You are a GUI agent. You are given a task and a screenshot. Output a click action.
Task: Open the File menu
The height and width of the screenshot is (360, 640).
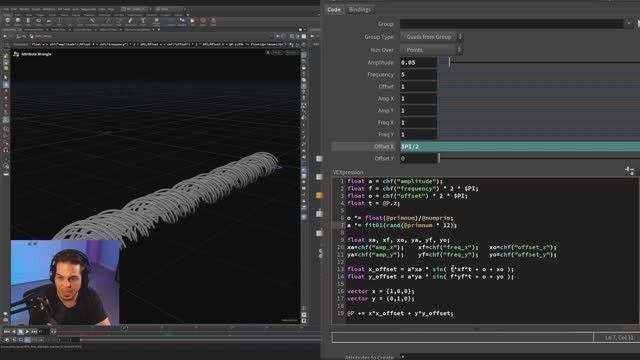coord(6,9)
